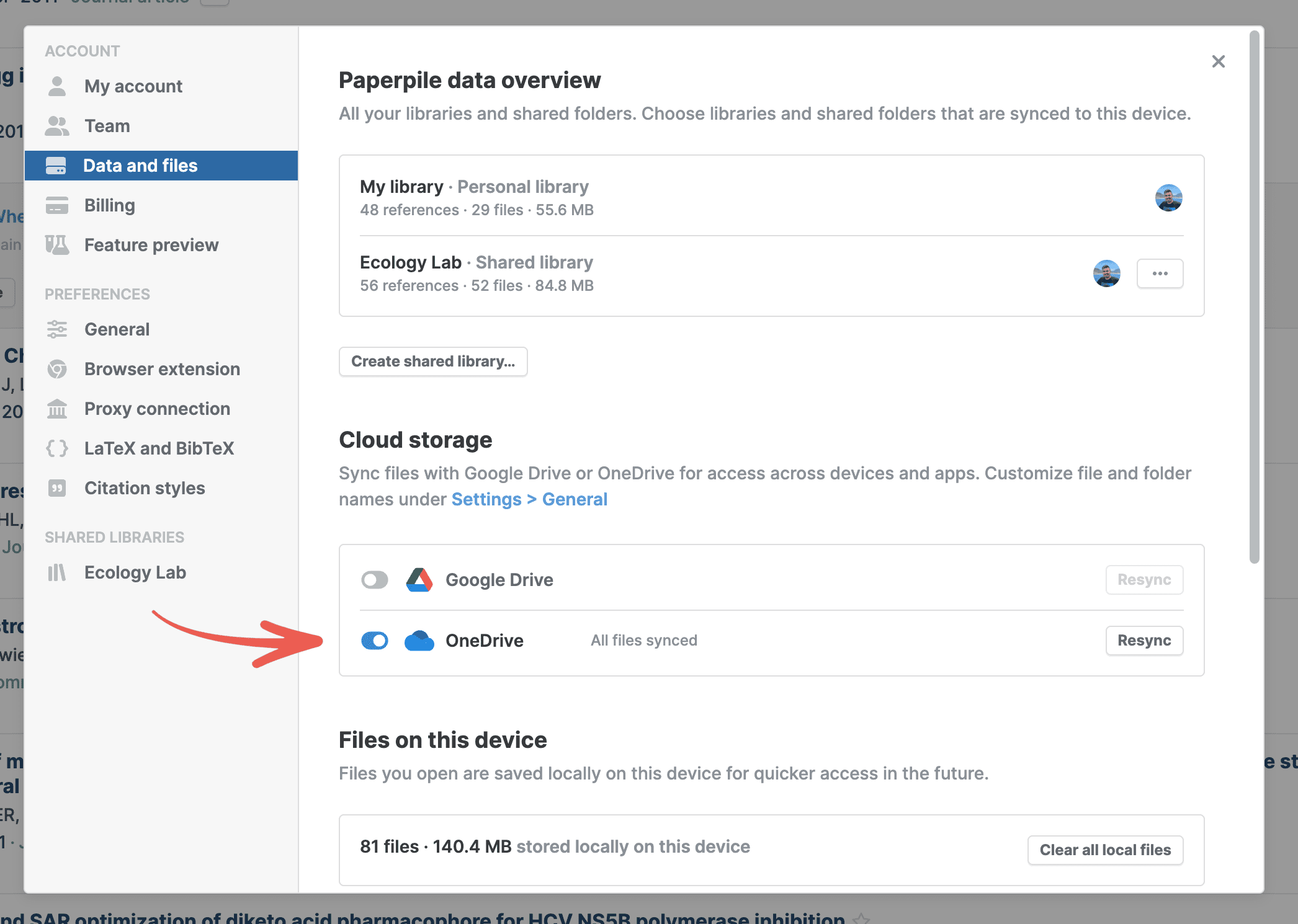
Task: Open Browser extension preferences
Action: (x=161, y=369)
